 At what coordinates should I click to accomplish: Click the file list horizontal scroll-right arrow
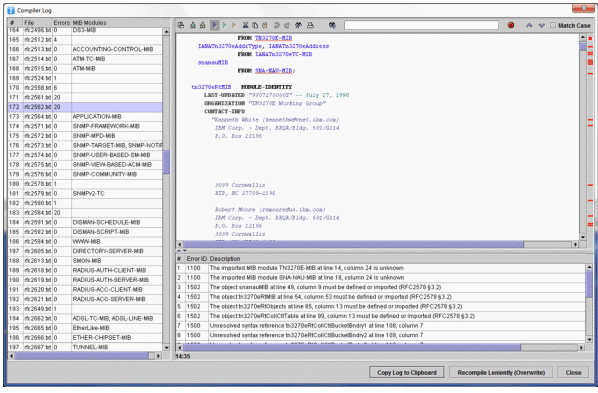click(x=158, y=356)
